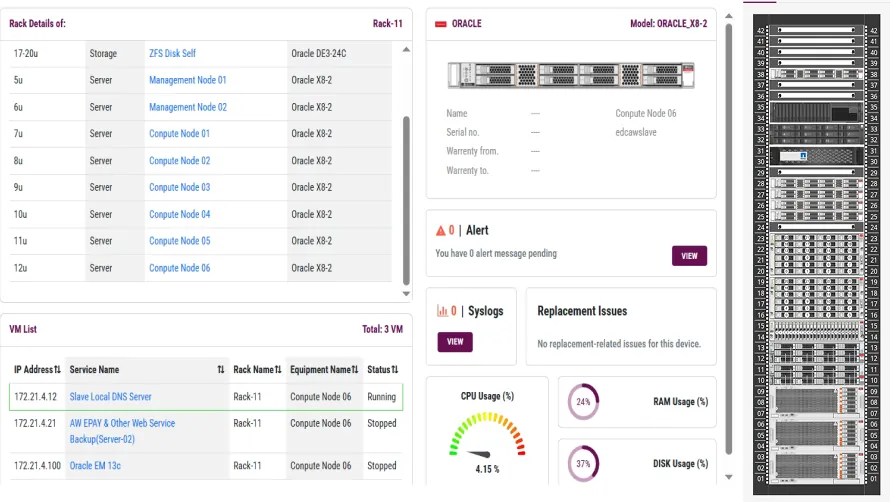Click the rack details table scrollbar down arrow
Image resolution: width=890 pixels, height=502 pixels.
tap(406, 294)
